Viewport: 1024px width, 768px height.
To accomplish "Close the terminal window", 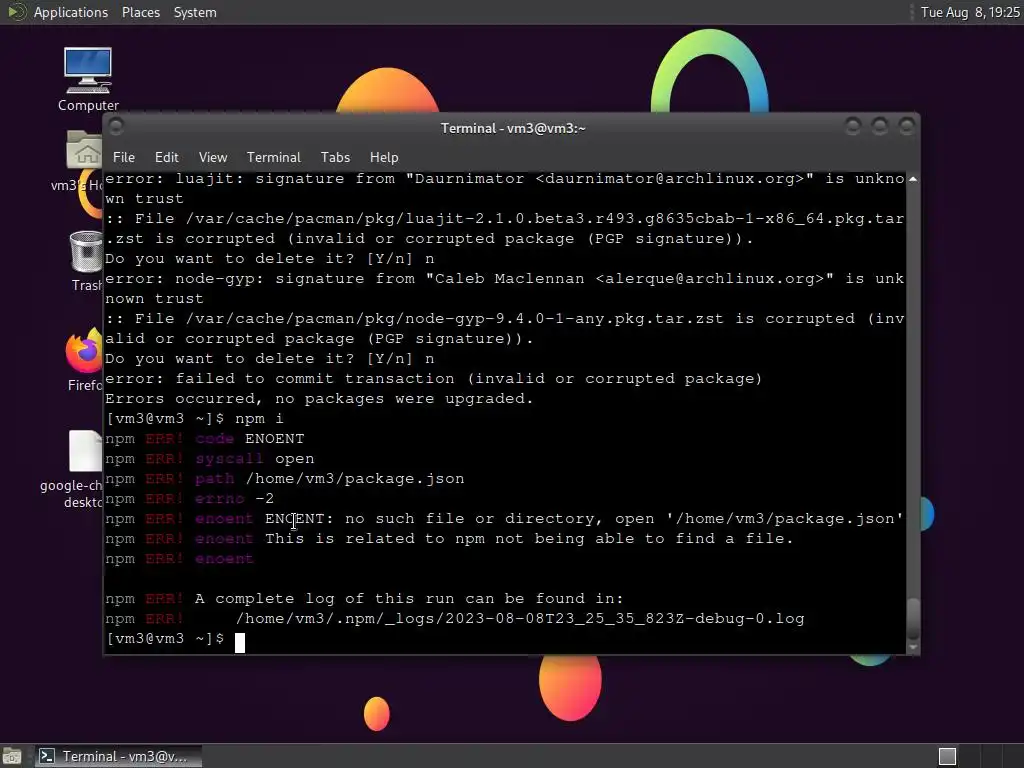I will click(x=906, y=126).
